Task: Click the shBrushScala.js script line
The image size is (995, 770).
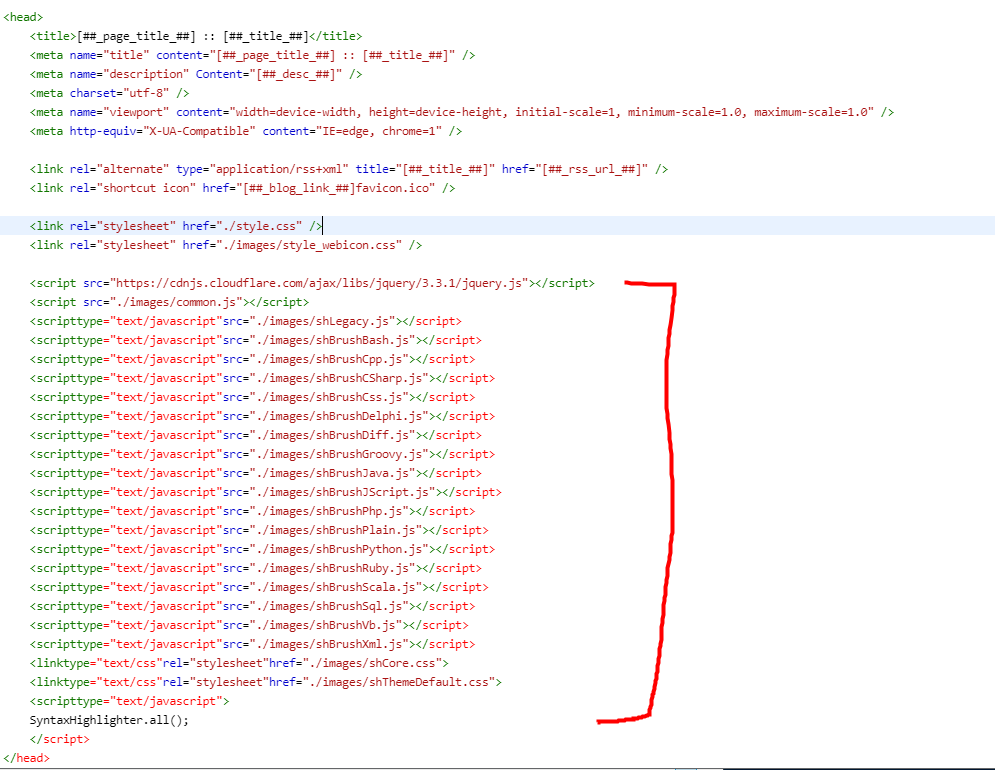Action: pyautogui.click(x=259, y=588)
